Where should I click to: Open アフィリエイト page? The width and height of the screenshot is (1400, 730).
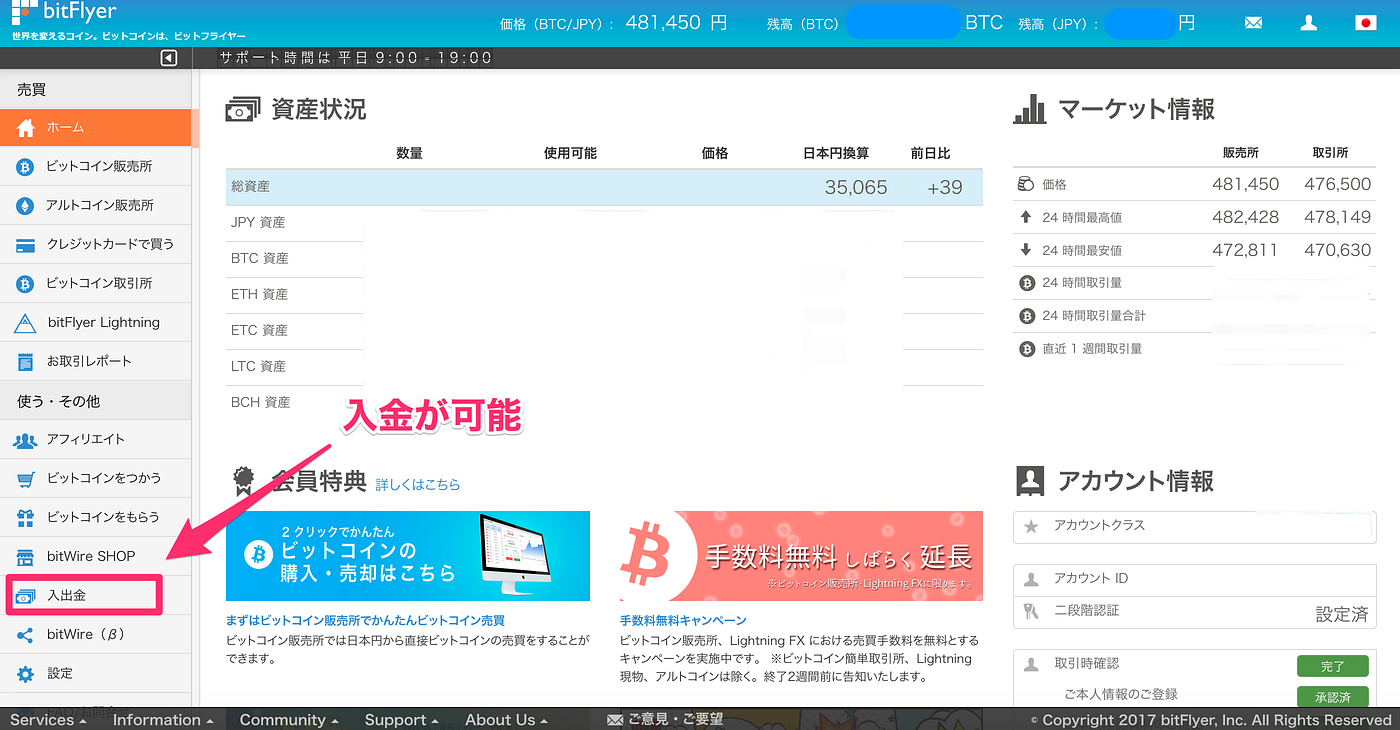(x=95, y=440)
